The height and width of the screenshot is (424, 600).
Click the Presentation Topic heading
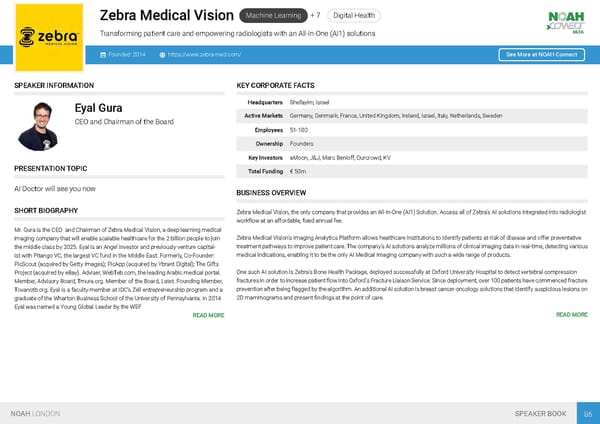click(50, 168)
